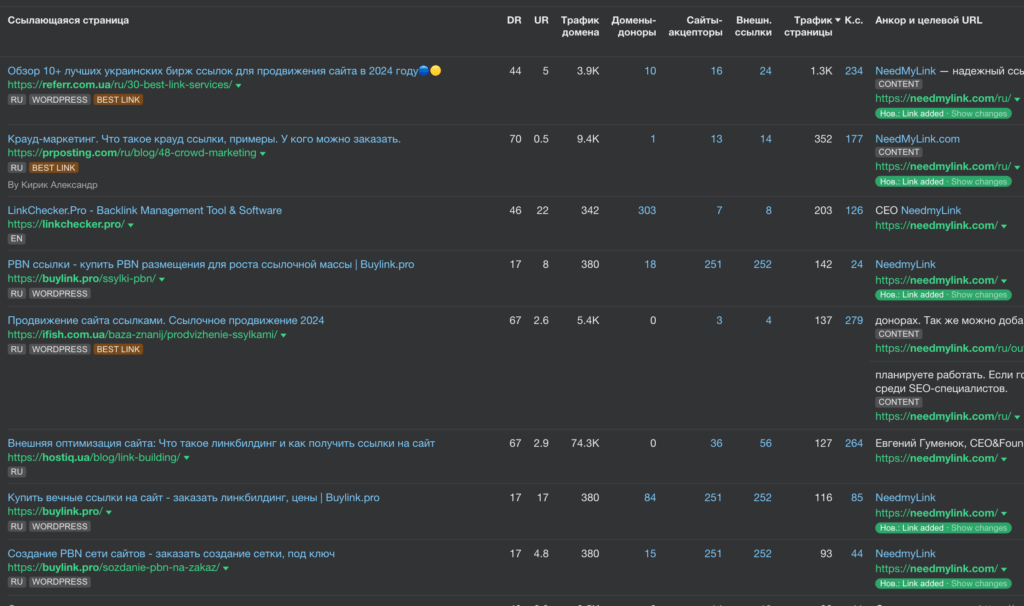1024x606 pixels.
Task: Click the EN language badge
Action: pos(16,239)
